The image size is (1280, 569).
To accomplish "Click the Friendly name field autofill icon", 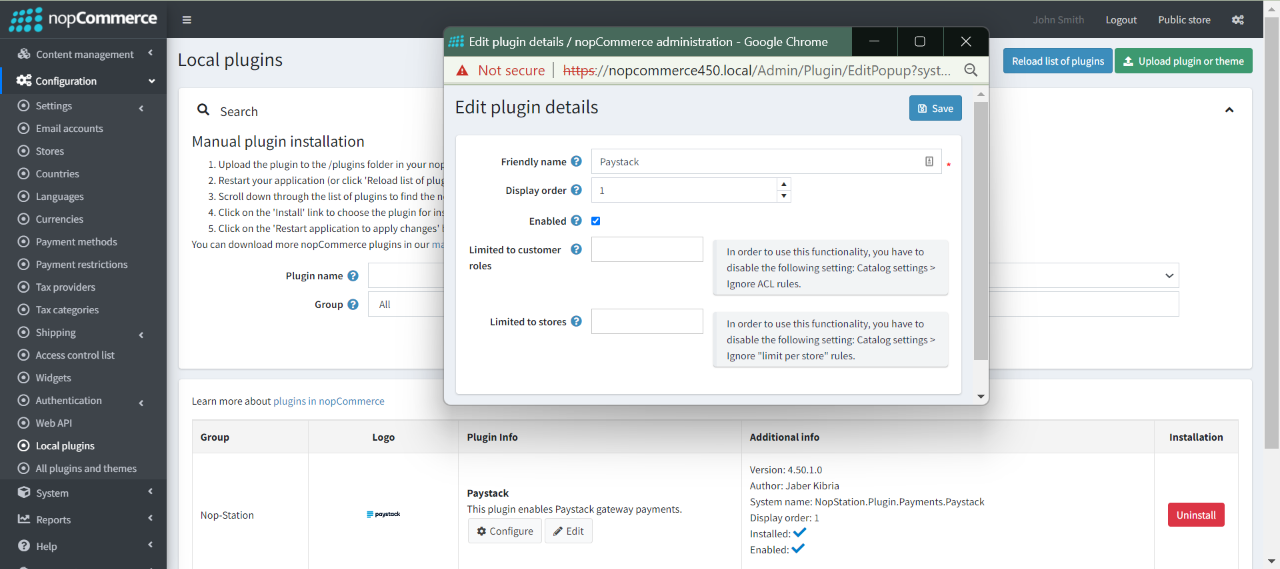I will point(929,162).
